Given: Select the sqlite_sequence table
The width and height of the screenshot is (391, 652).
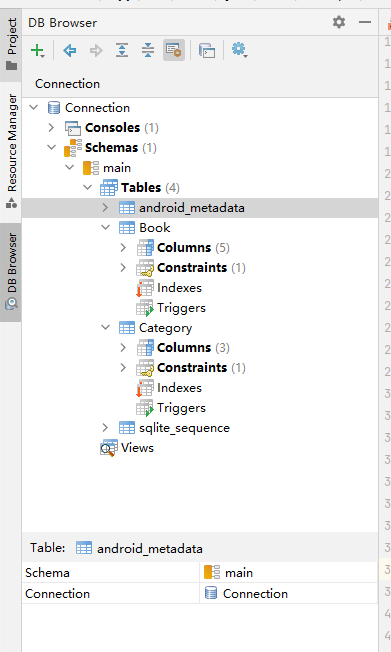Looking at the screenshot, I should pyautogui.click(x=184, y=428).
